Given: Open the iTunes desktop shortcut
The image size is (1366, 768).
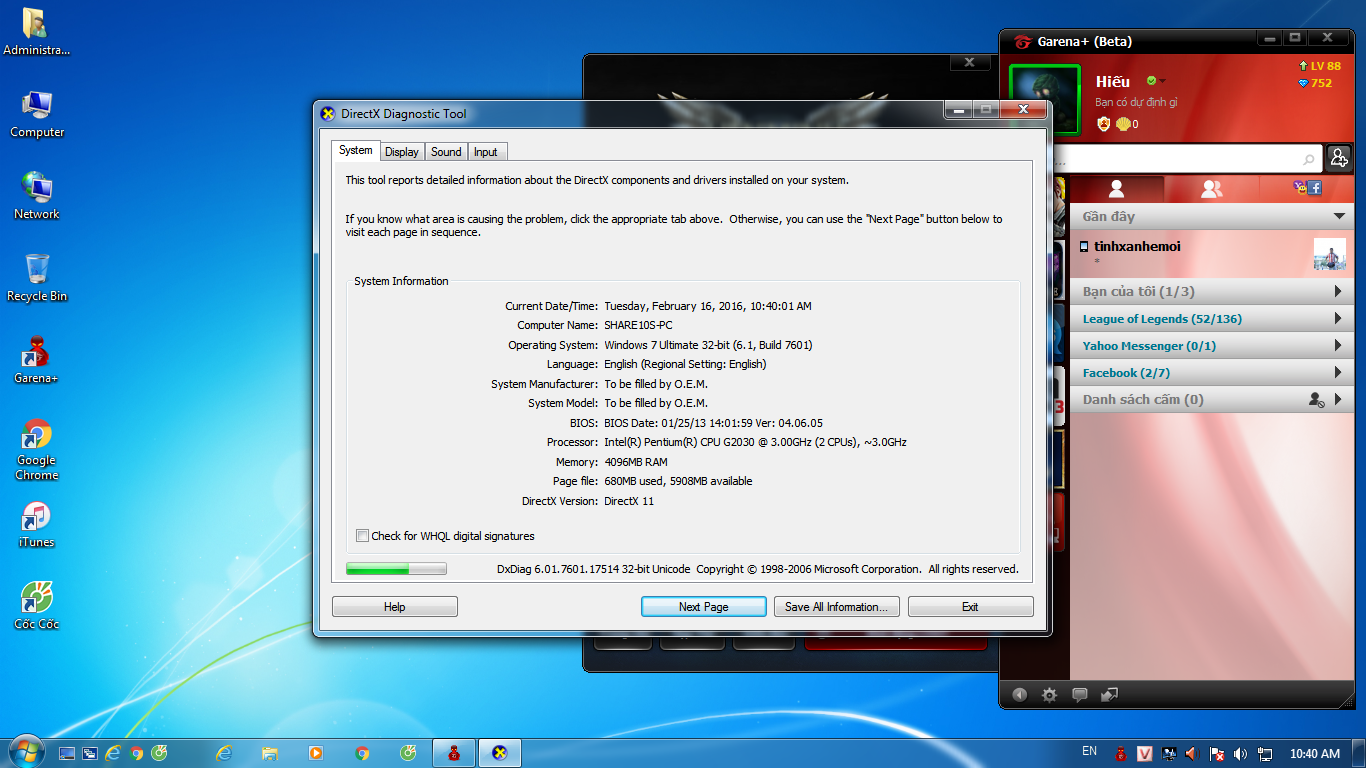Looking at the screenshot, I should (x=36, y=524).
